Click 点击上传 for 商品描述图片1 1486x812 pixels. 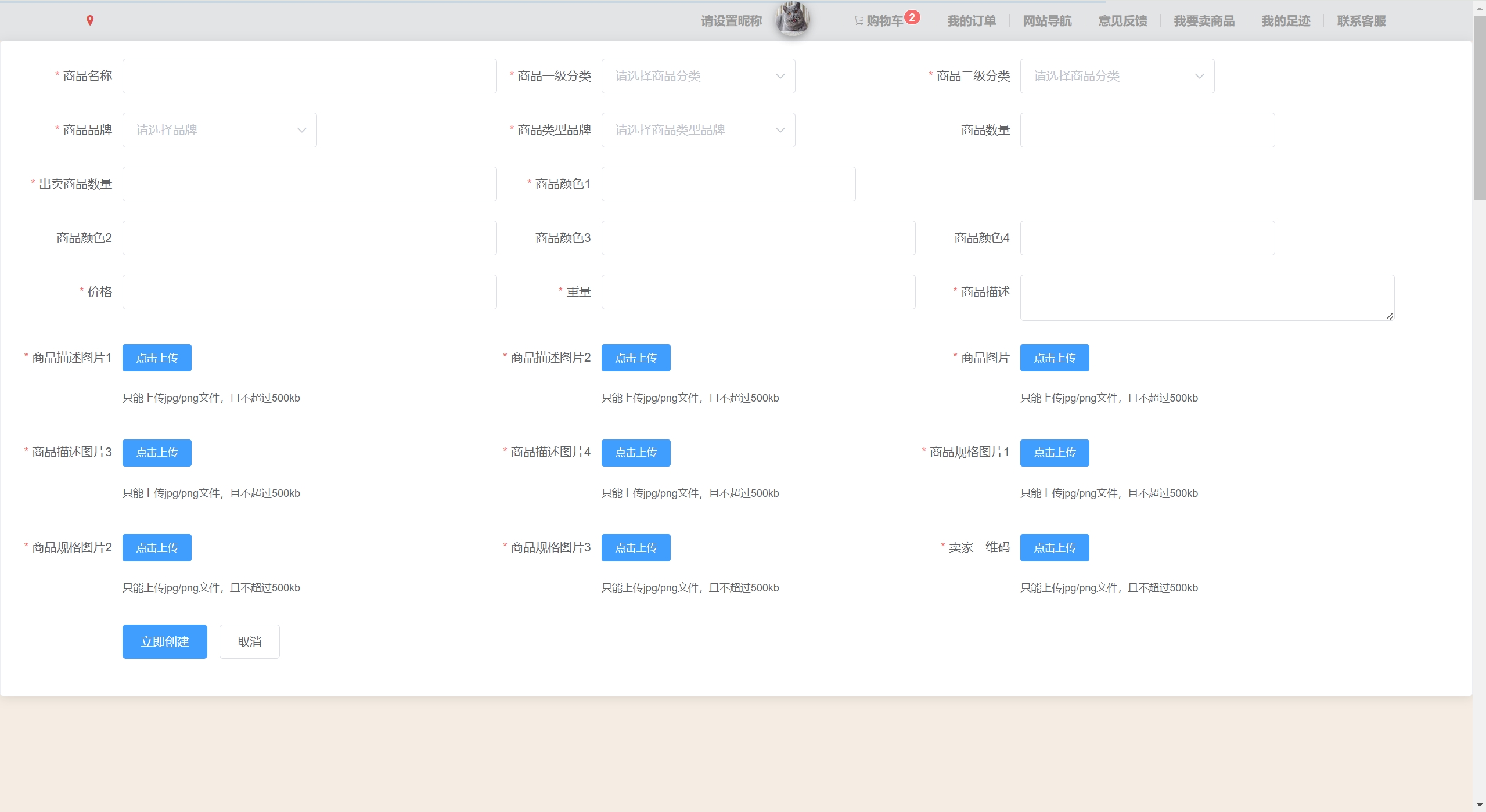click(x=157, y=358)
